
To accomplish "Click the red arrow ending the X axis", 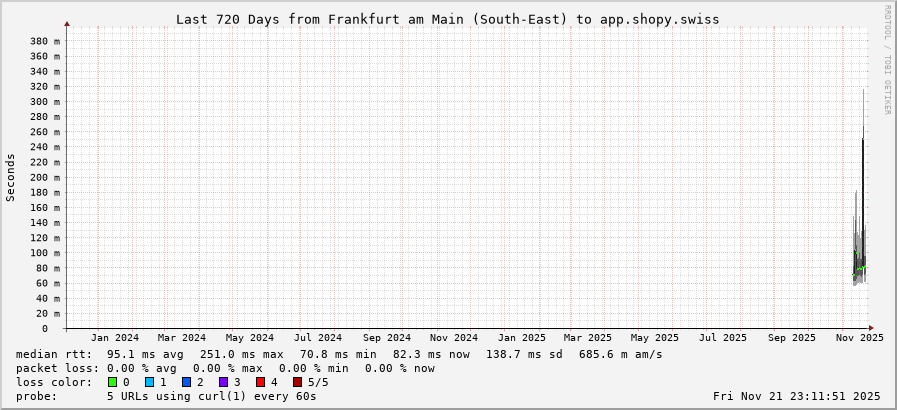I will (870, 328).
